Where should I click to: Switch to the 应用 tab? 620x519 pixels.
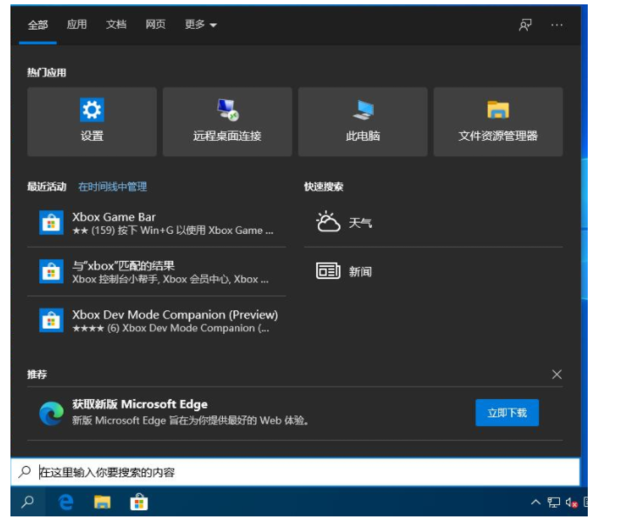coord(77,25)
